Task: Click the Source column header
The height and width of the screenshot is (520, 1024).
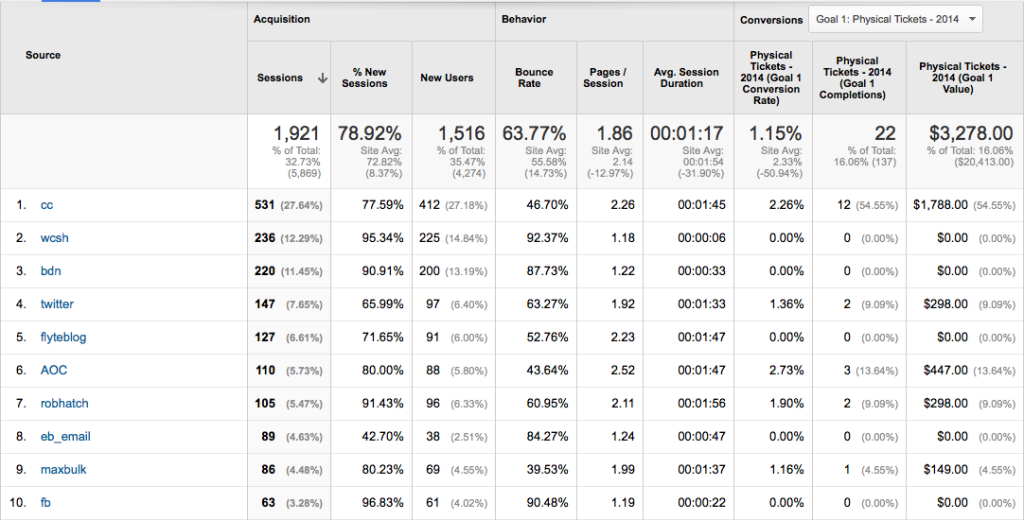Action: (43, 55)
